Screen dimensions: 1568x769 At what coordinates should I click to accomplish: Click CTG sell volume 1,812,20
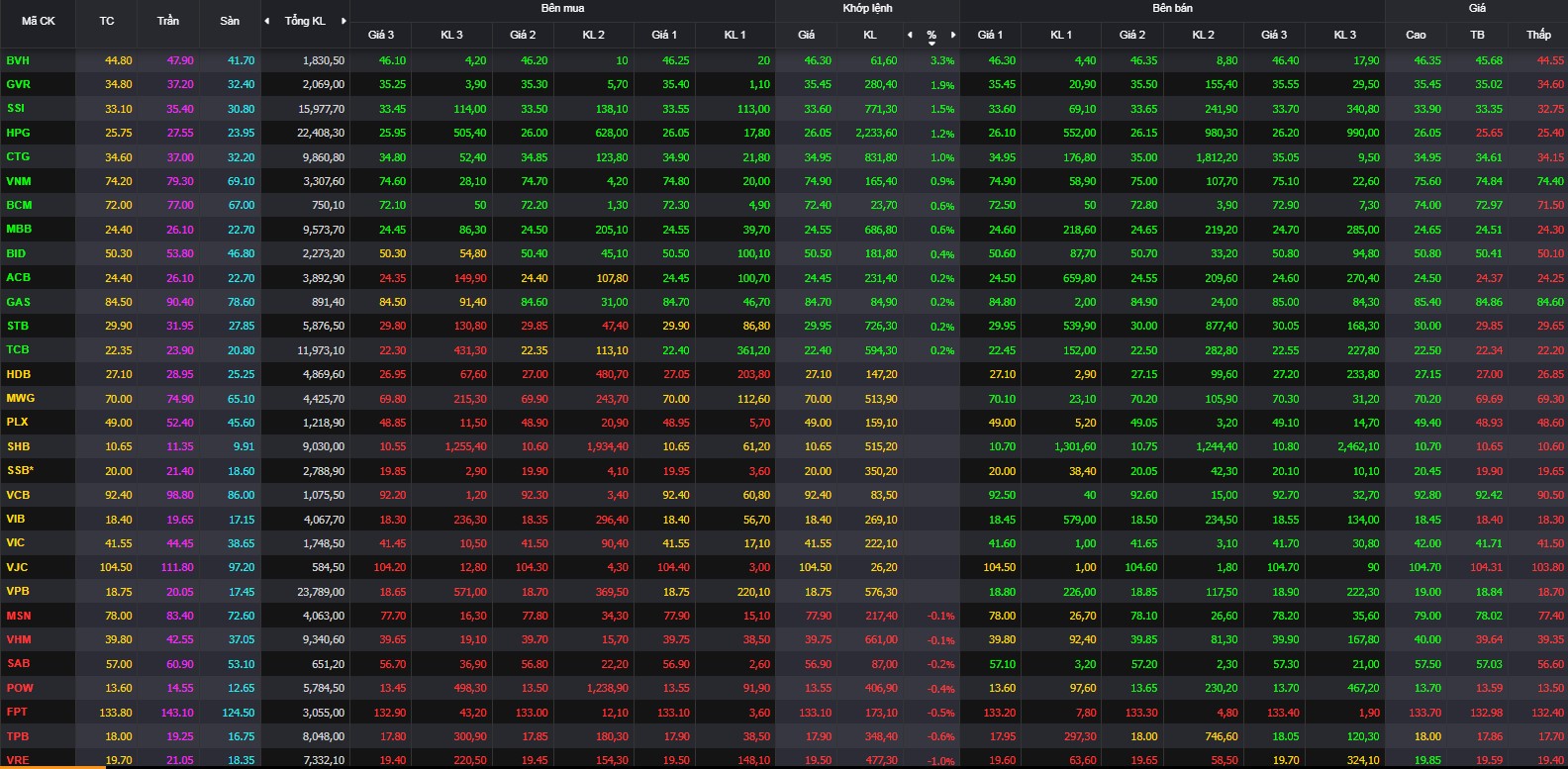pyautogui.click(x=1217, y=157)
